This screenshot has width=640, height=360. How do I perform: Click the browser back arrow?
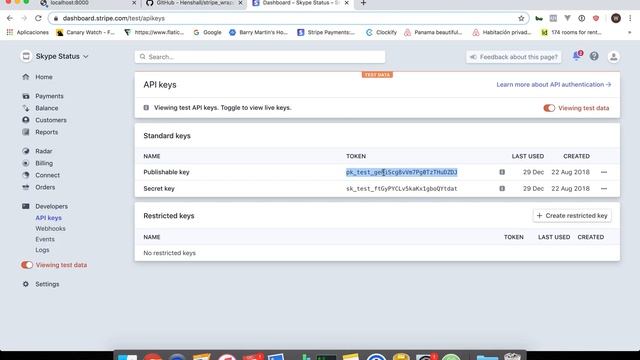pos(10,18)
